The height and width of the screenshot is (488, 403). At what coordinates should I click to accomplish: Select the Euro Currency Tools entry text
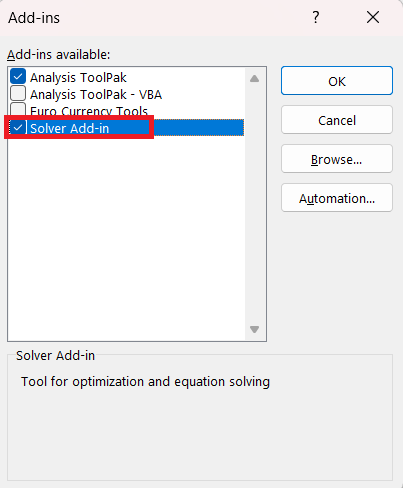coord(89,111)
